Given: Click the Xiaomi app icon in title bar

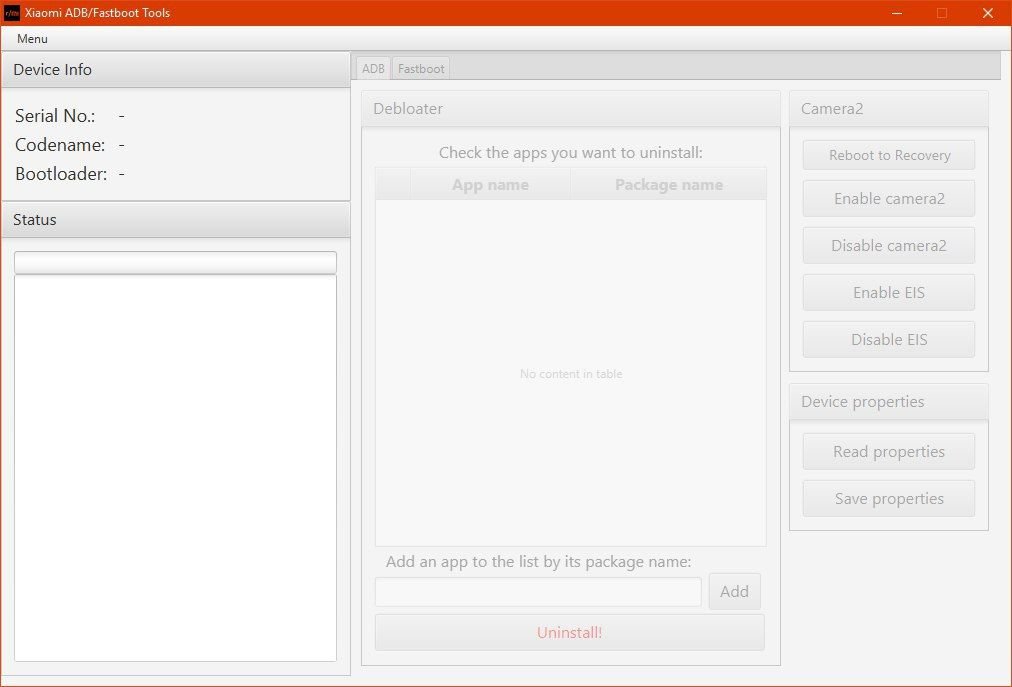Looking at the screenshot, I should (x=12, y=12).
